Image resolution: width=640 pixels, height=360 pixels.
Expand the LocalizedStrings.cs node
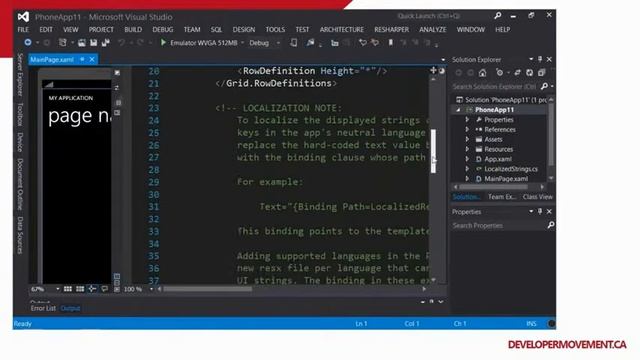(x=467, y=169)
